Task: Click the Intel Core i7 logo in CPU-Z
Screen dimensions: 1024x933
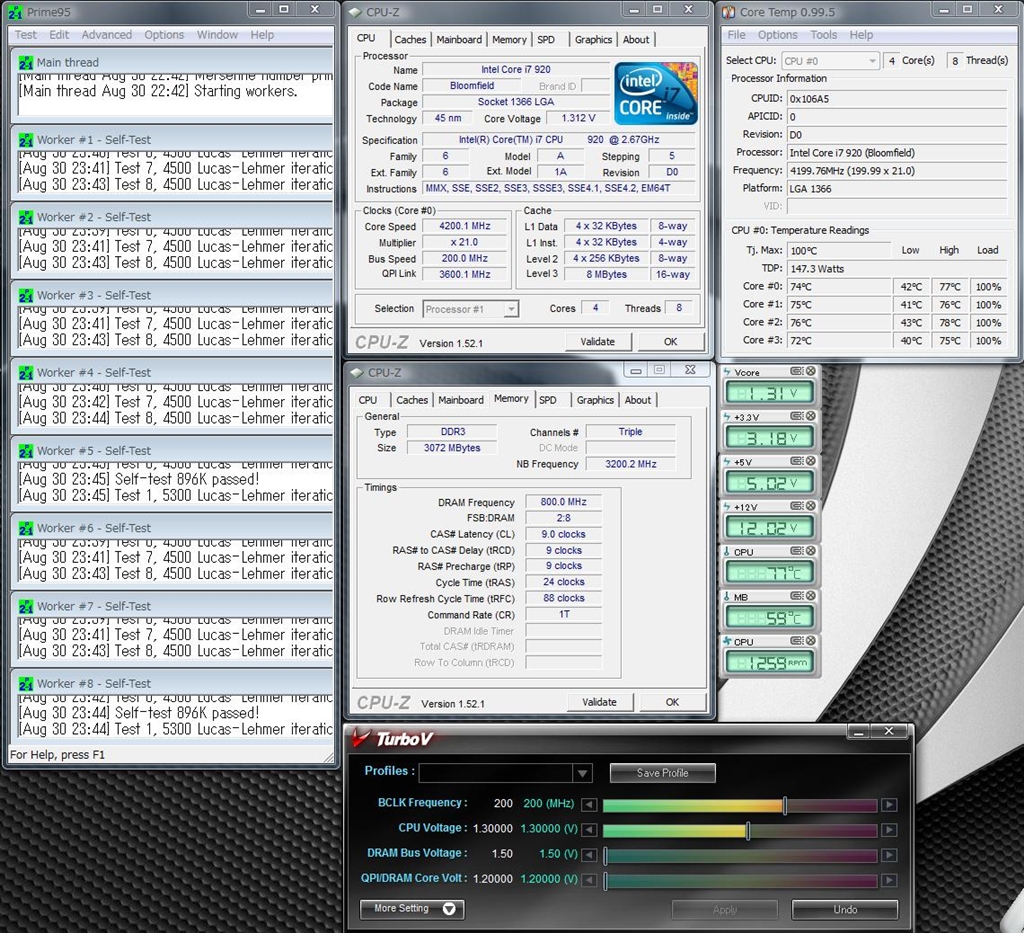Action: (x=655, y=94)
